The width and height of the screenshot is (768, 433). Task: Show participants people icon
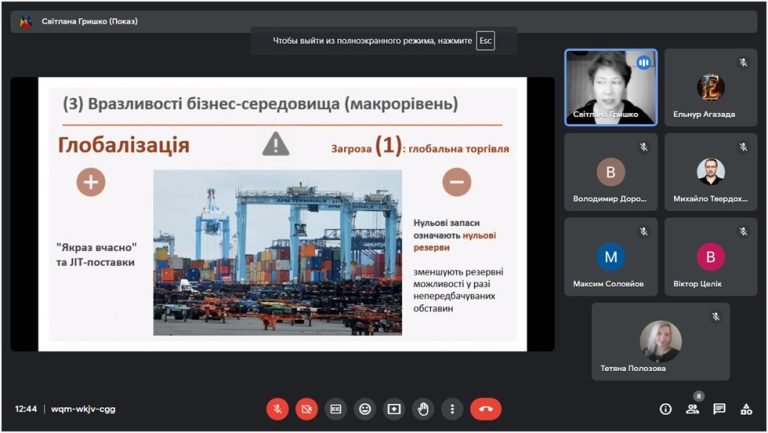tap(693, 409)
